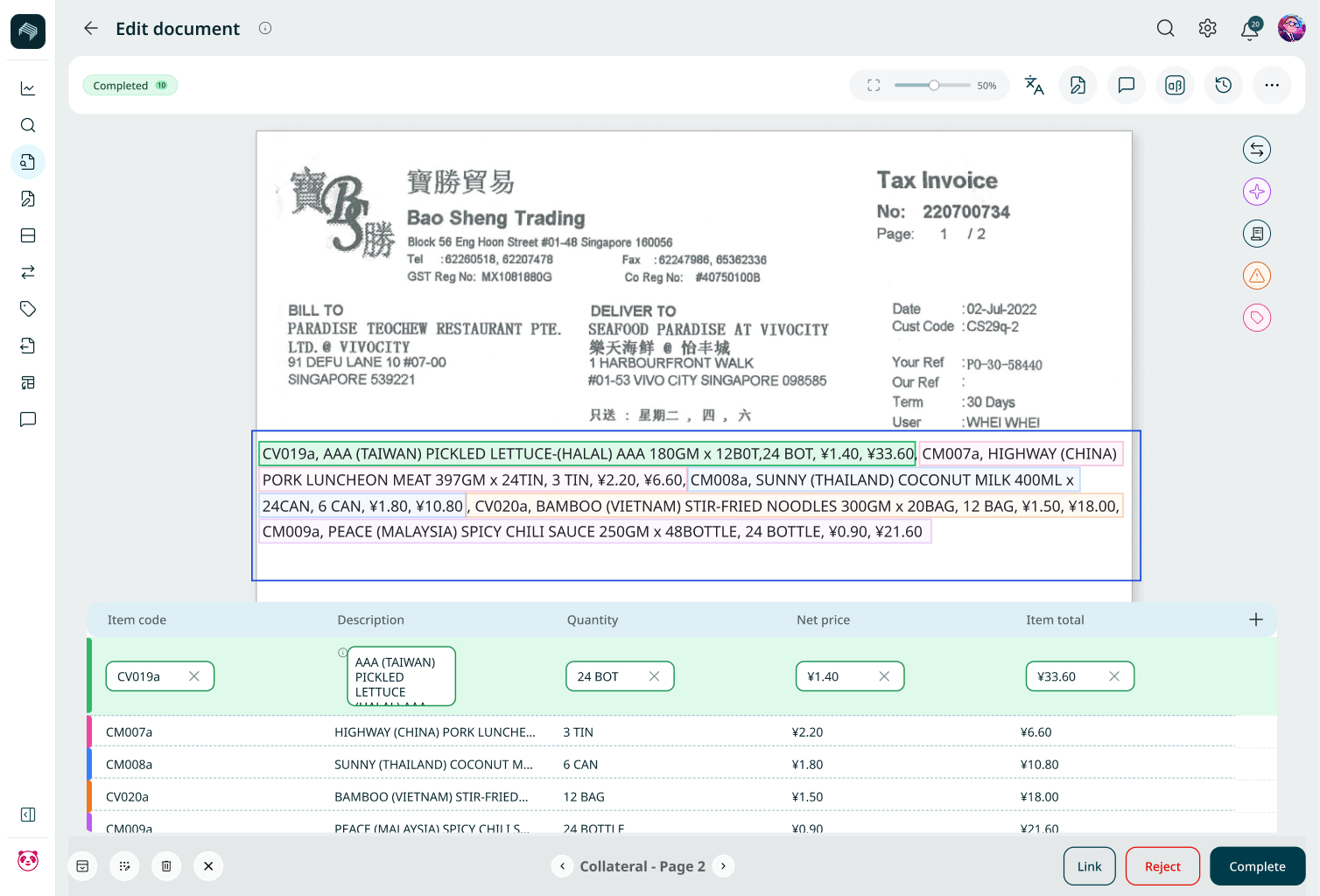The image size is (1320, 896).
Task: Click the alpha-beta text icon in the toolbar
Action: (x=1175, y=85)
